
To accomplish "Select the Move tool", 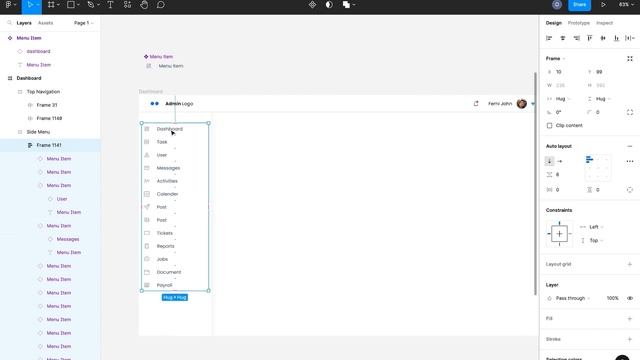I will [30, 5].
